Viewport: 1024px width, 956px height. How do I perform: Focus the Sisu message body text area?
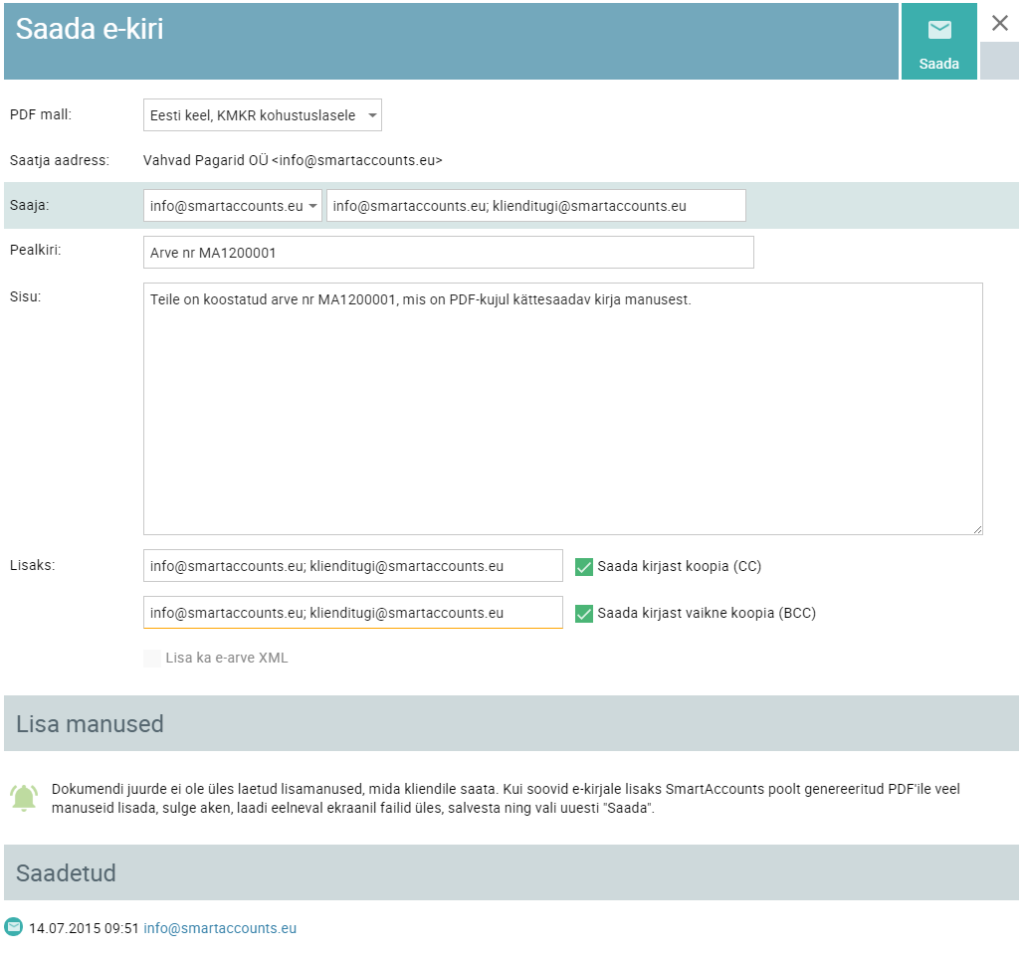(x=562, y=409)
